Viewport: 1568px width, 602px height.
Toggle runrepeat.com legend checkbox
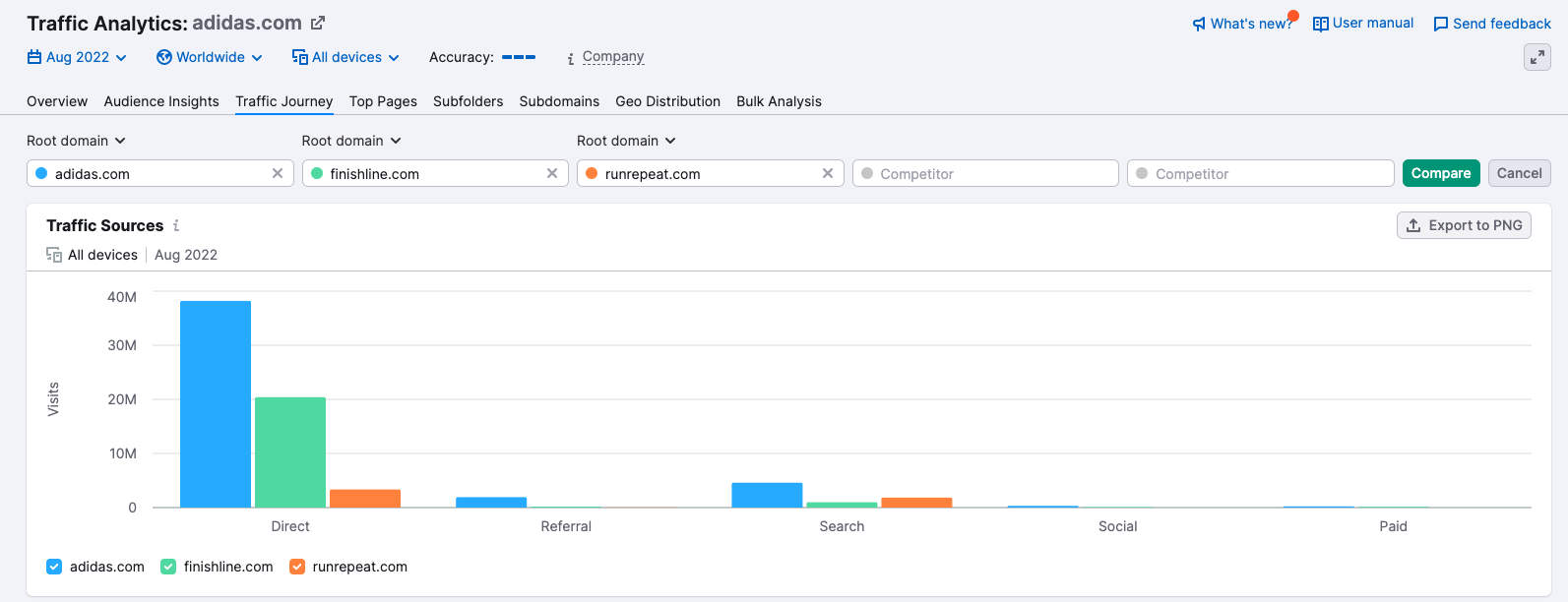pos(297,567)
